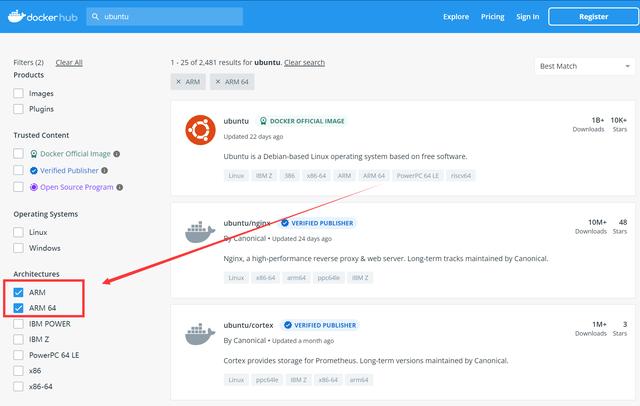Click the ubuntu/nginx Verified Publisher badge
Image resolution: width=640 pixels, height=406 pixels.
pos(318,223)
